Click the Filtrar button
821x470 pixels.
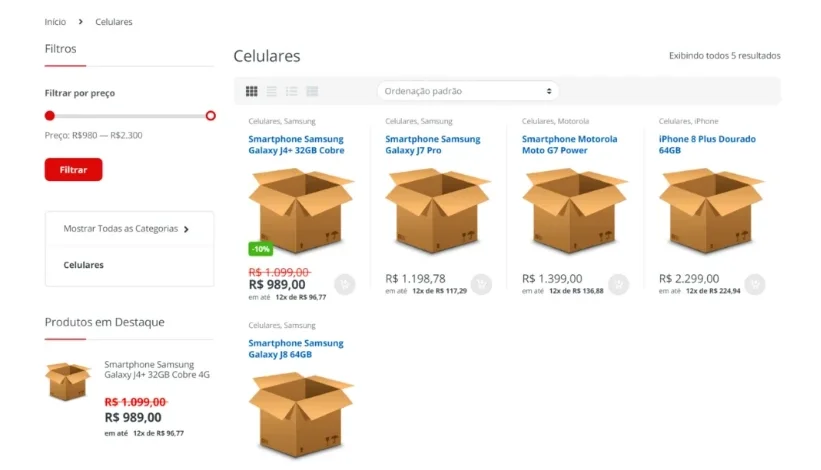[73, 170]
